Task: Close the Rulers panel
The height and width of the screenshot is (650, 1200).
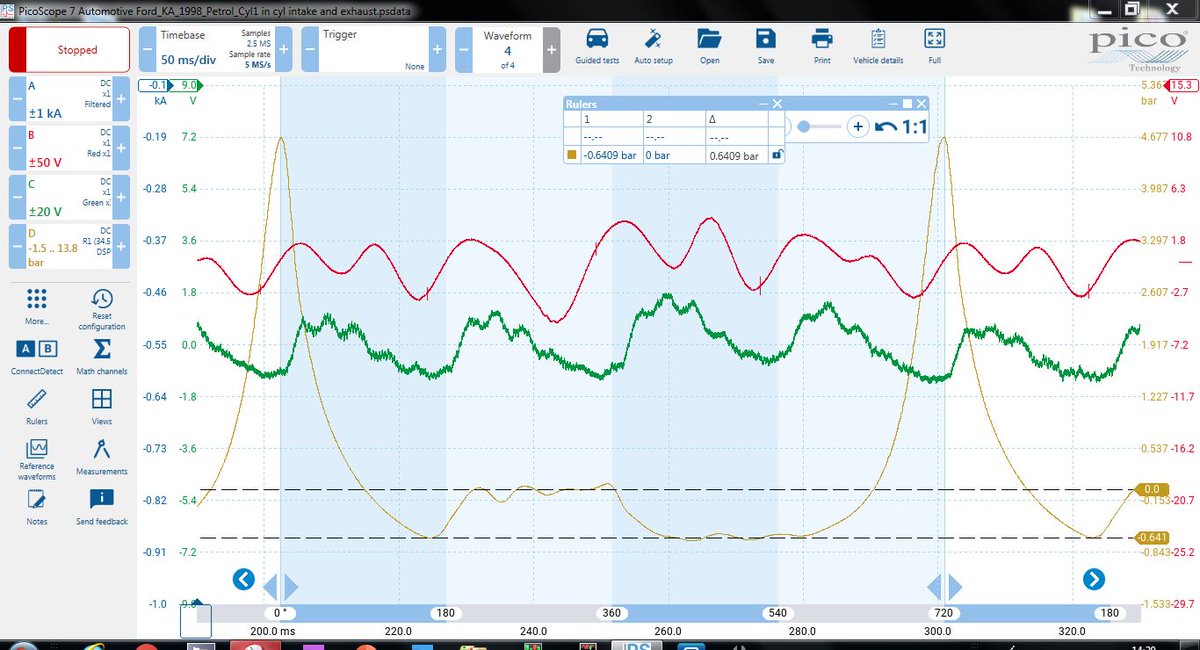Action: pyautogui.click(x=777, y=103)
